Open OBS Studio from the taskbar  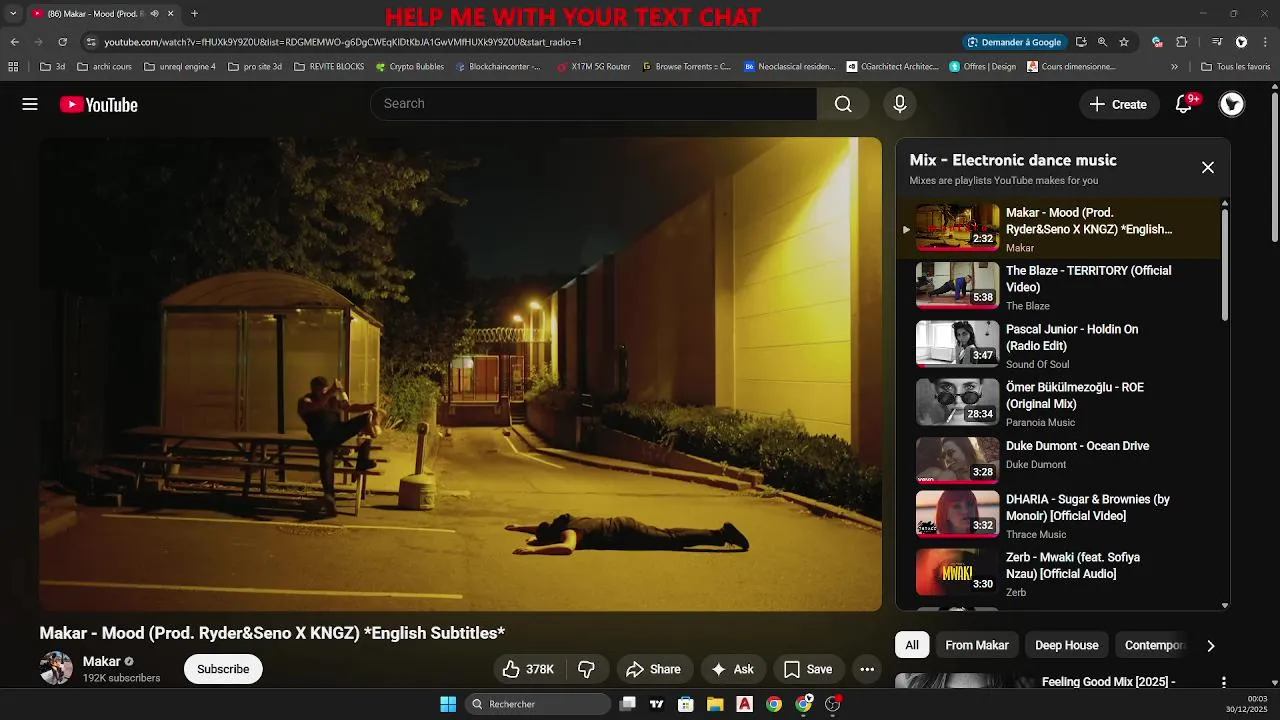[832, 704]
